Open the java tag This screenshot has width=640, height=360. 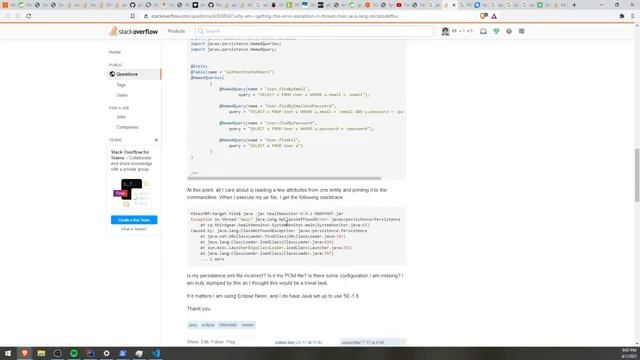click(x=193, y=325)
